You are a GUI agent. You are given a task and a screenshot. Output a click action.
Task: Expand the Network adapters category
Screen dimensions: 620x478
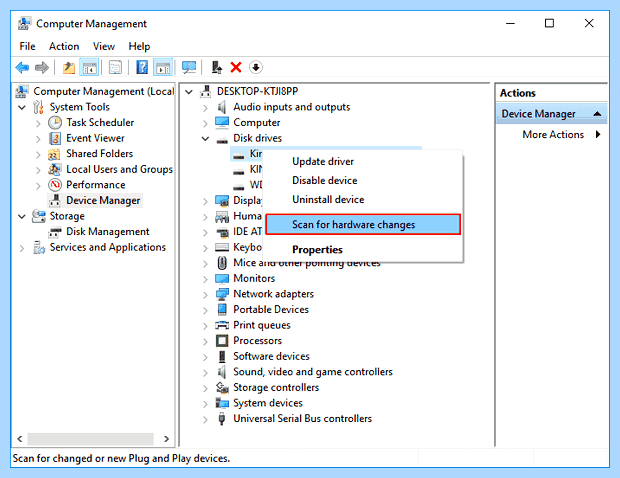click(x=205, y=295)
